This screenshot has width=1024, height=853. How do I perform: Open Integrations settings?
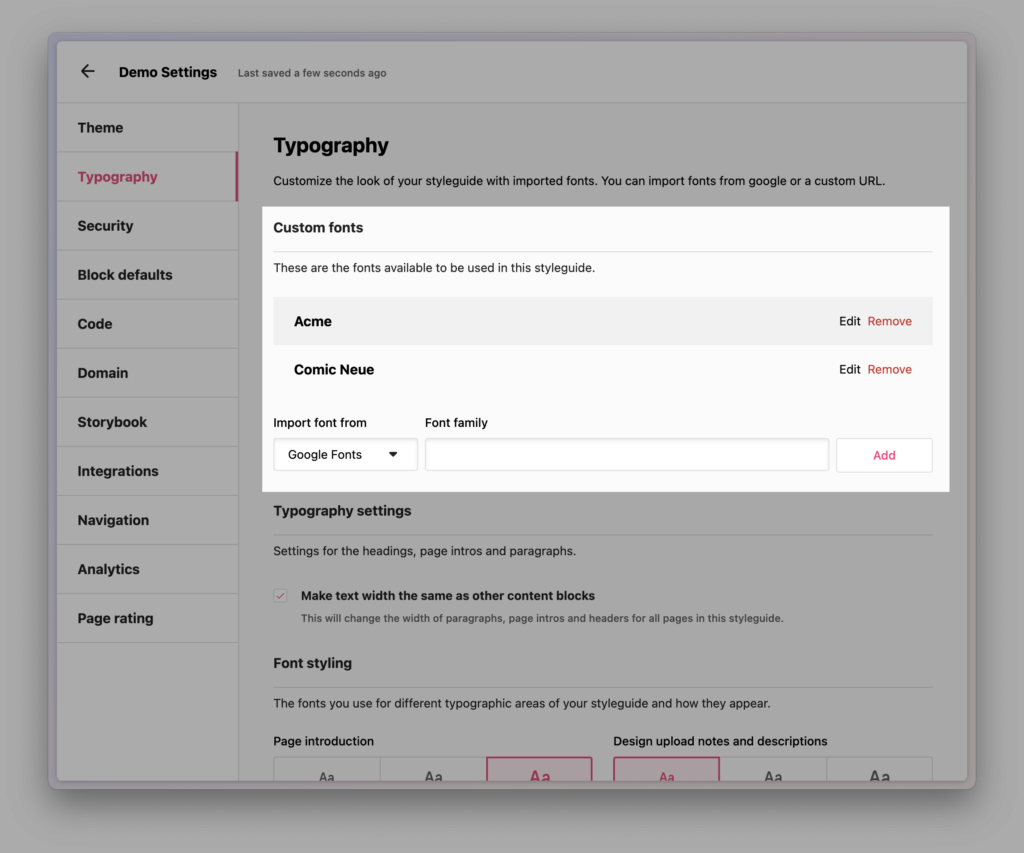tap(148, 471)
